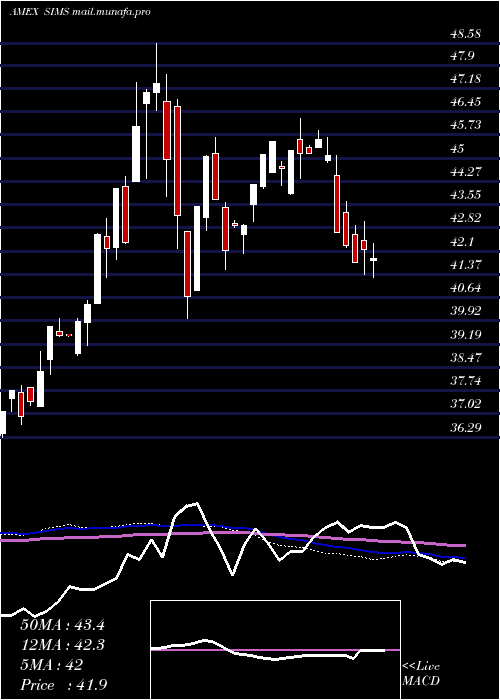
Task: Click the '45' price axis label
Action: pos(457,149)
